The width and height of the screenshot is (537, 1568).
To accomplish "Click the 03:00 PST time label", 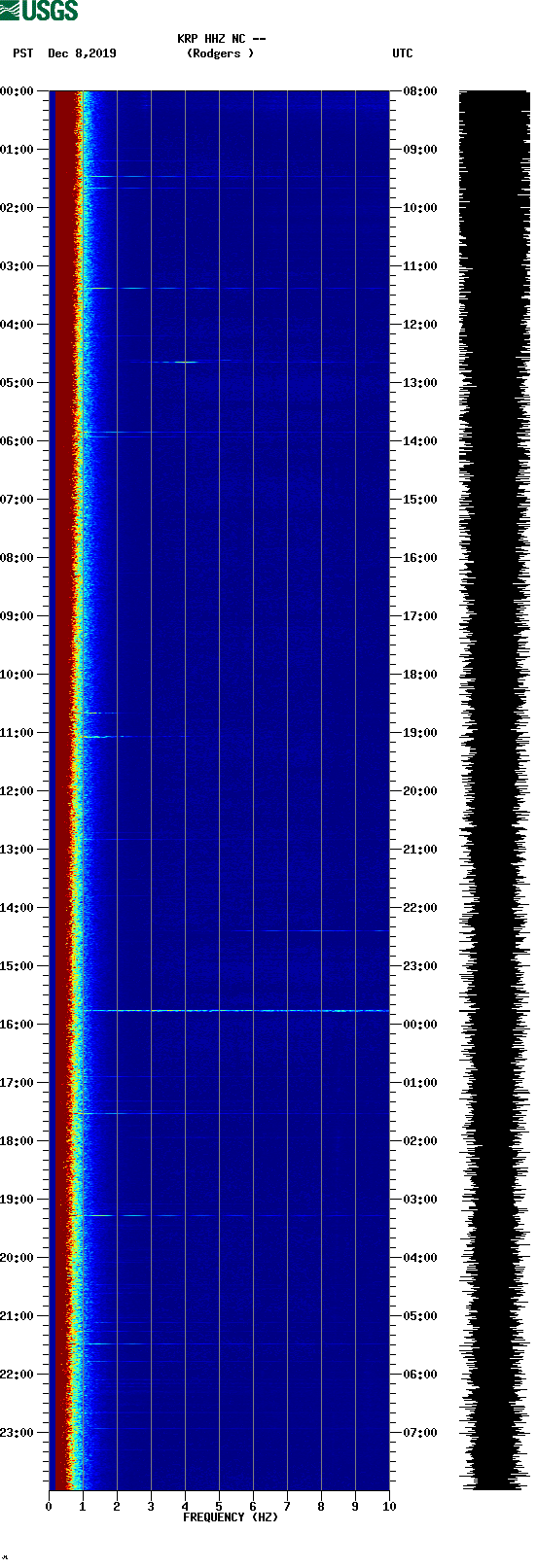I will (x=18, y=266).
